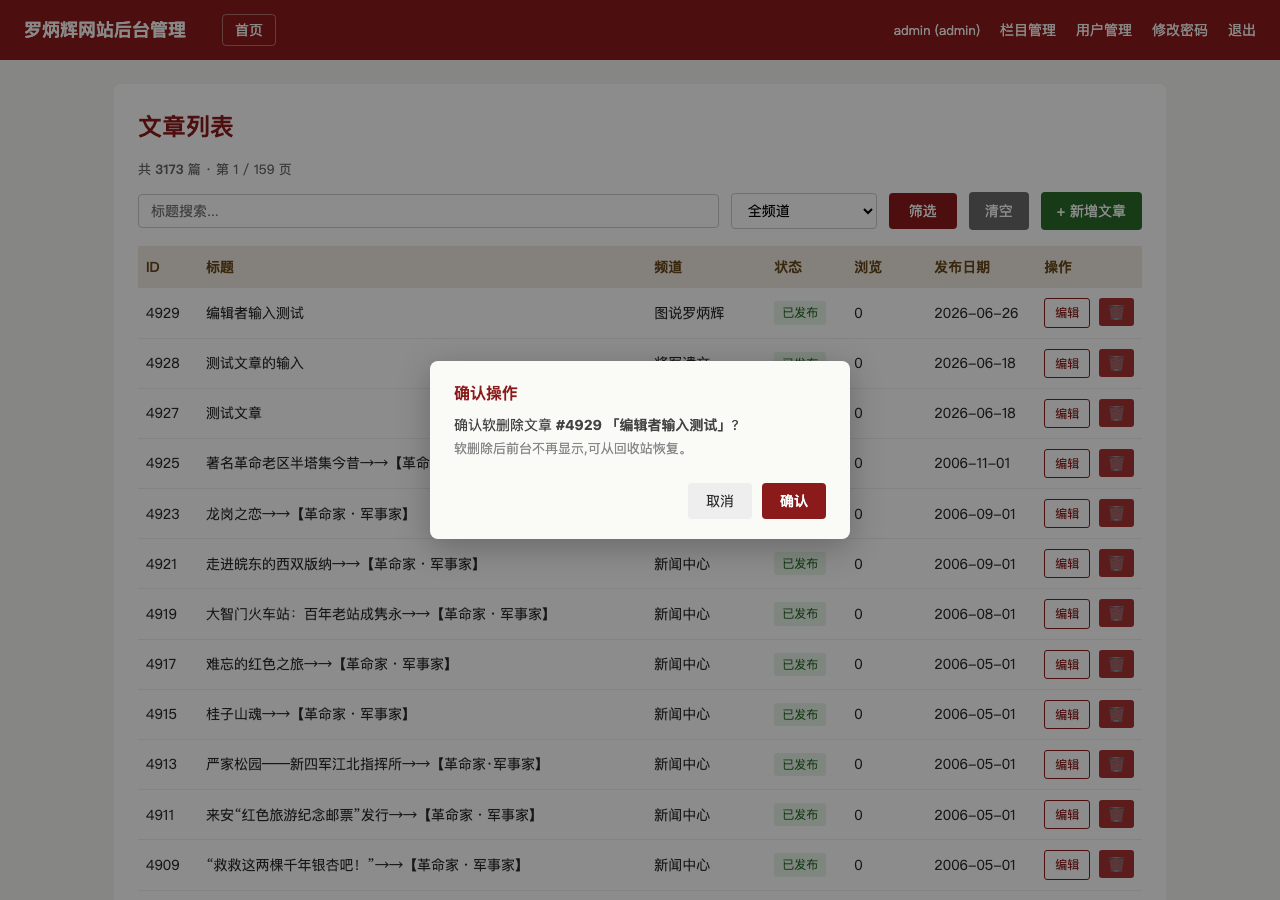Edit article 4911 with 编辑
The height and width of the screenshot is (900, 1280).
click(1067, 814)
